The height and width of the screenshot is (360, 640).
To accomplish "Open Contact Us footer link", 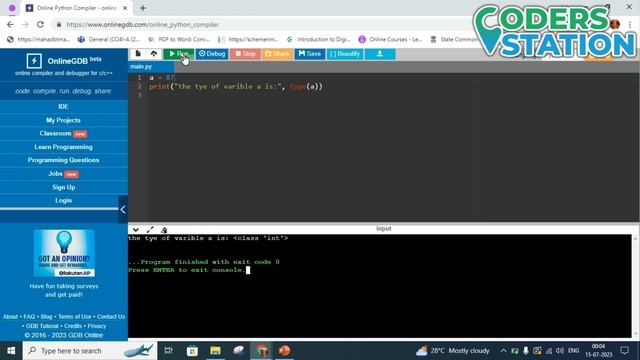I will (x=111, y=317).
